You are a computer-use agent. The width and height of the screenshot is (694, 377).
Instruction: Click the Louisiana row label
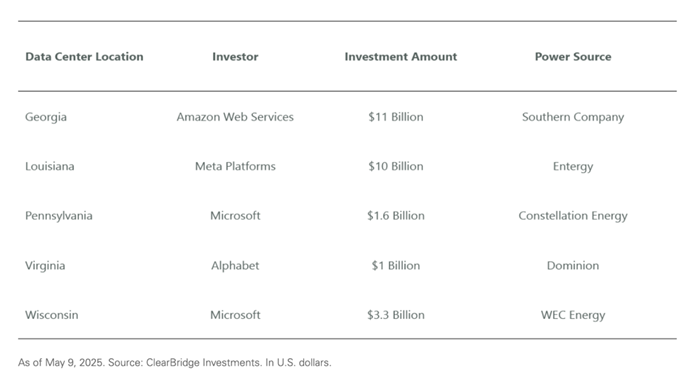(50, 166)
